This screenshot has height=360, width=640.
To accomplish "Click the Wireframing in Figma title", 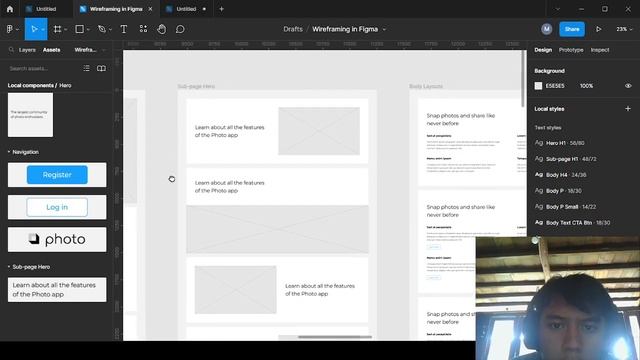I will pos(345,29).
